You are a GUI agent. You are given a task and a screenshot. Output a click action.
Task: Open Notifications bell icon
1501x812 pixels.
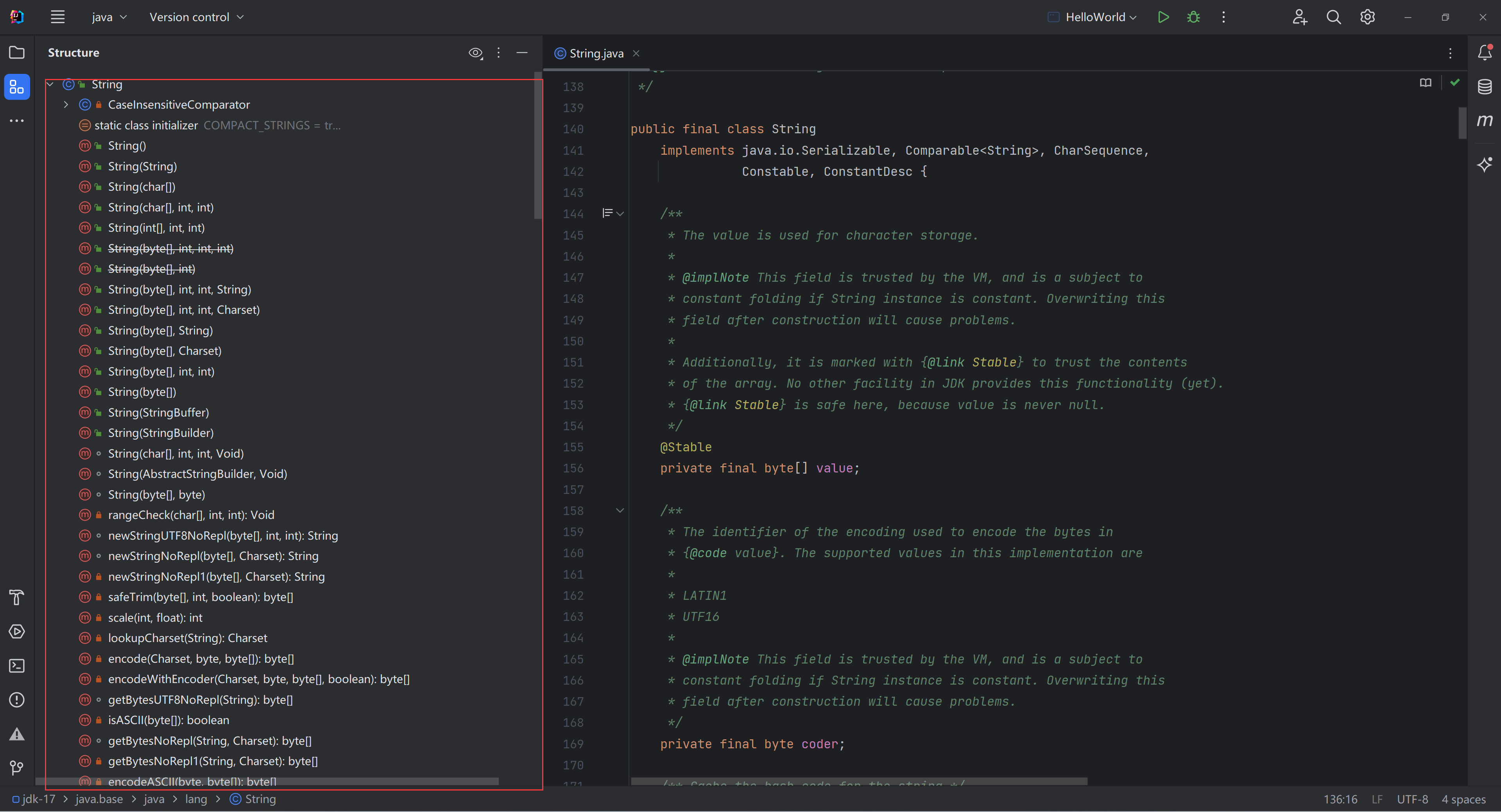[1485, 52]
